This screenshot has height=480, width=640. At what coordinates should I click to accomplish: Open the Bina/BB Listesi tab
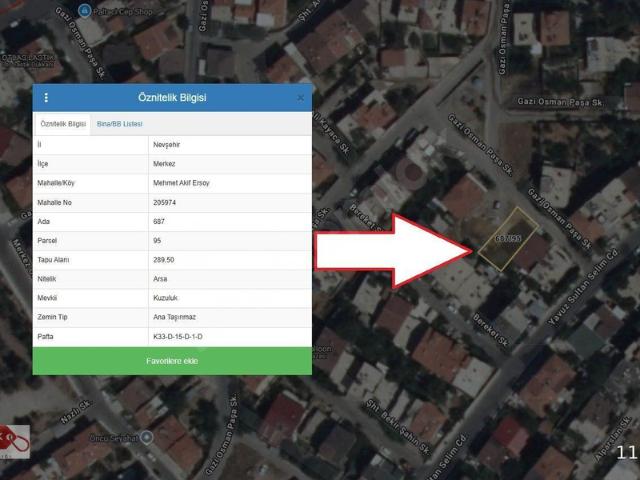(120, 124)
